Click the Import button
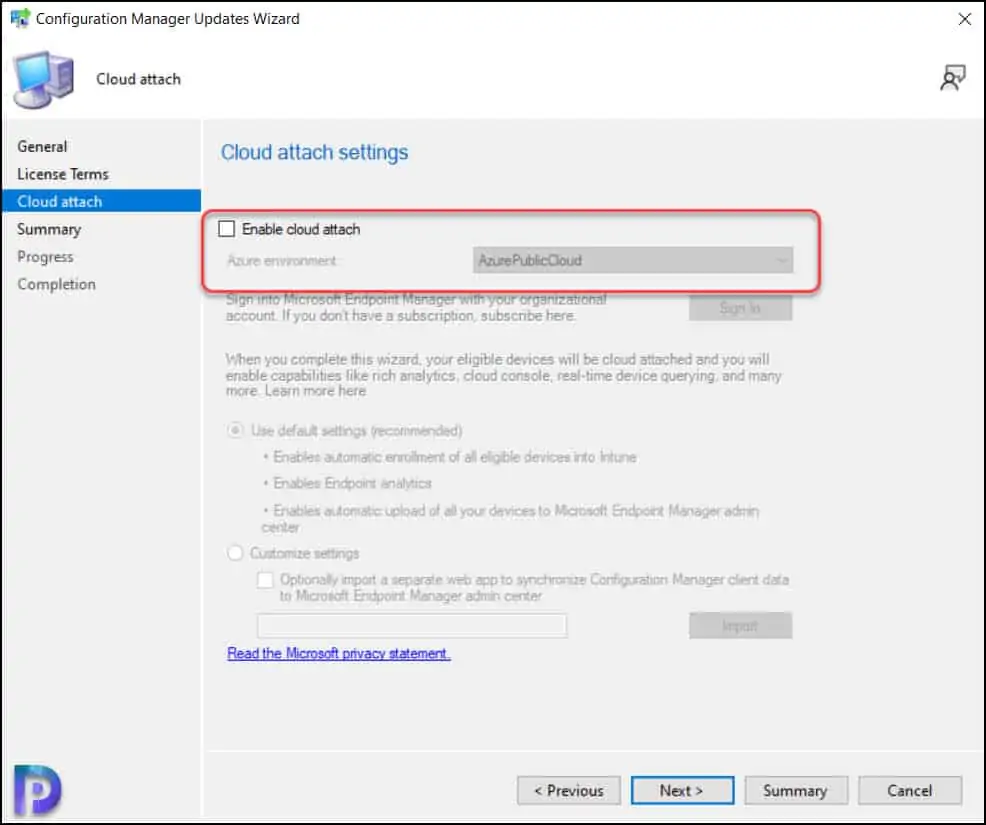Image resolution: width=986 pixels, height=825 pixels. (x=740, y=626)
